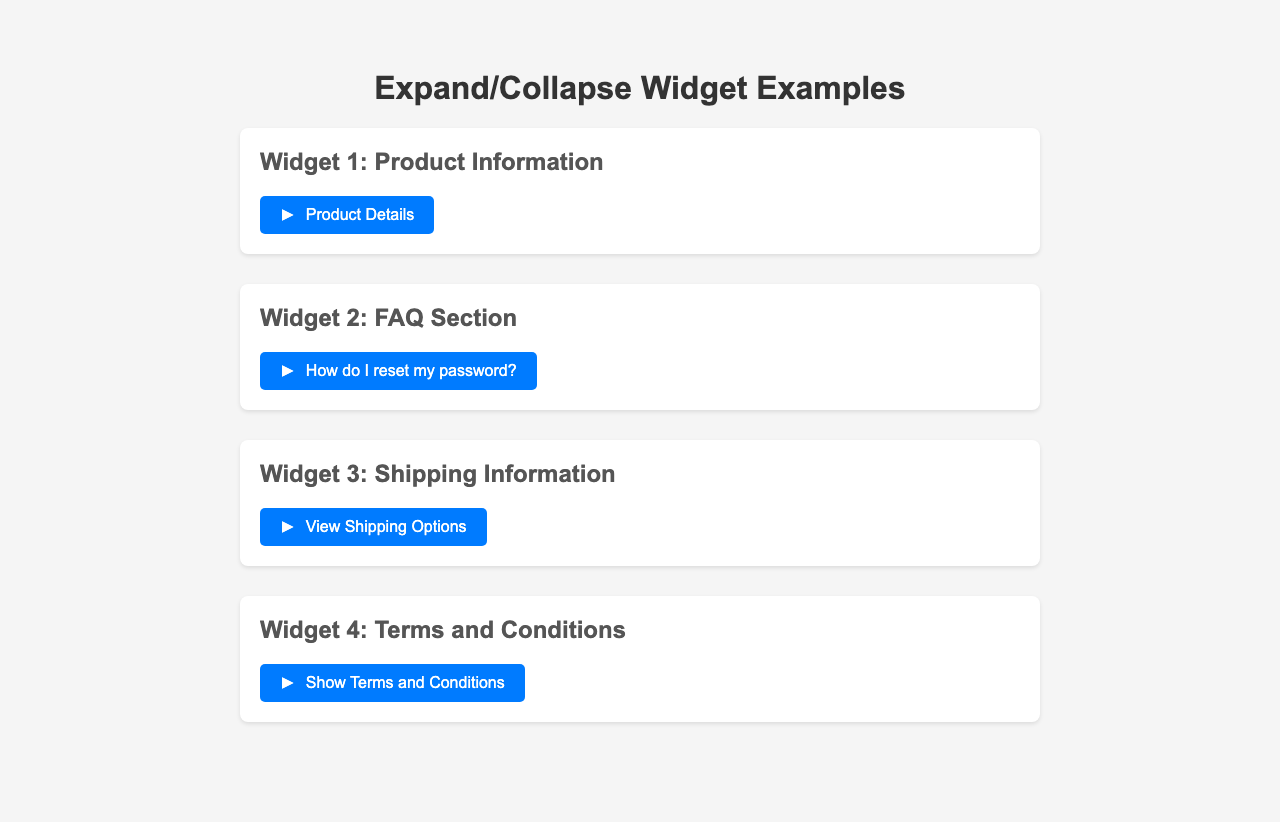1280x822 pixels.
Task: Click the triangle arrow beside Product Details
Action: click(288, 215)
